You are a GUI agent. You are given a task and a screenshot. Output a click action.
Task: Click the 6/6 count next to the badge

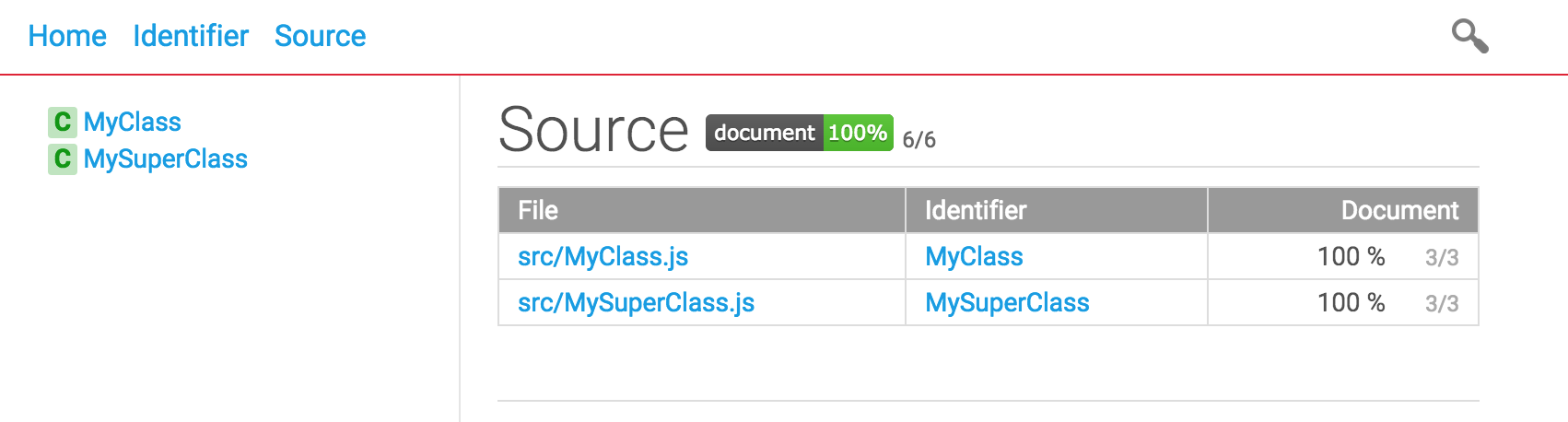pos(919,139)
